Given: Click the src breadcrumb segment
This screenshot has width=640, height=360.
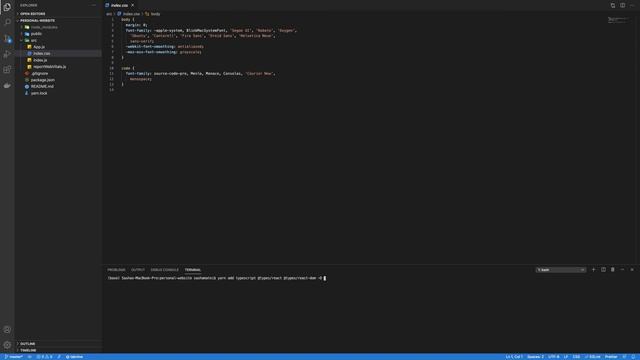Looking at the screenshot, I should tap(109, 14).
